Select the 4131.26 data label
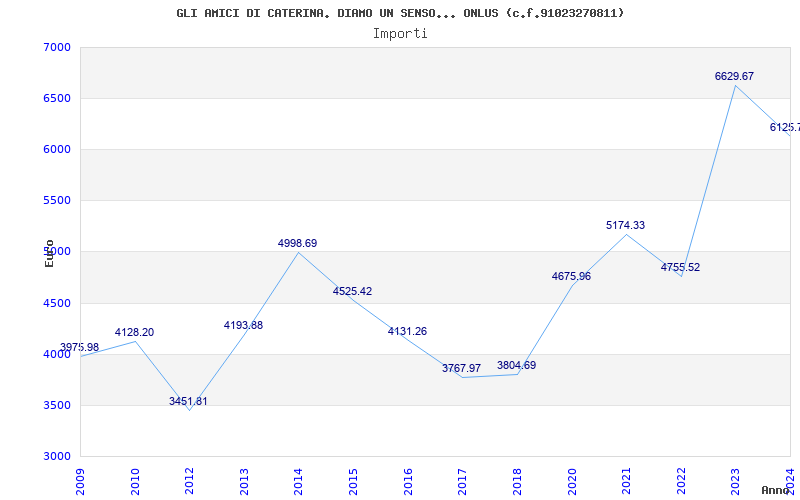 (407, 332)
